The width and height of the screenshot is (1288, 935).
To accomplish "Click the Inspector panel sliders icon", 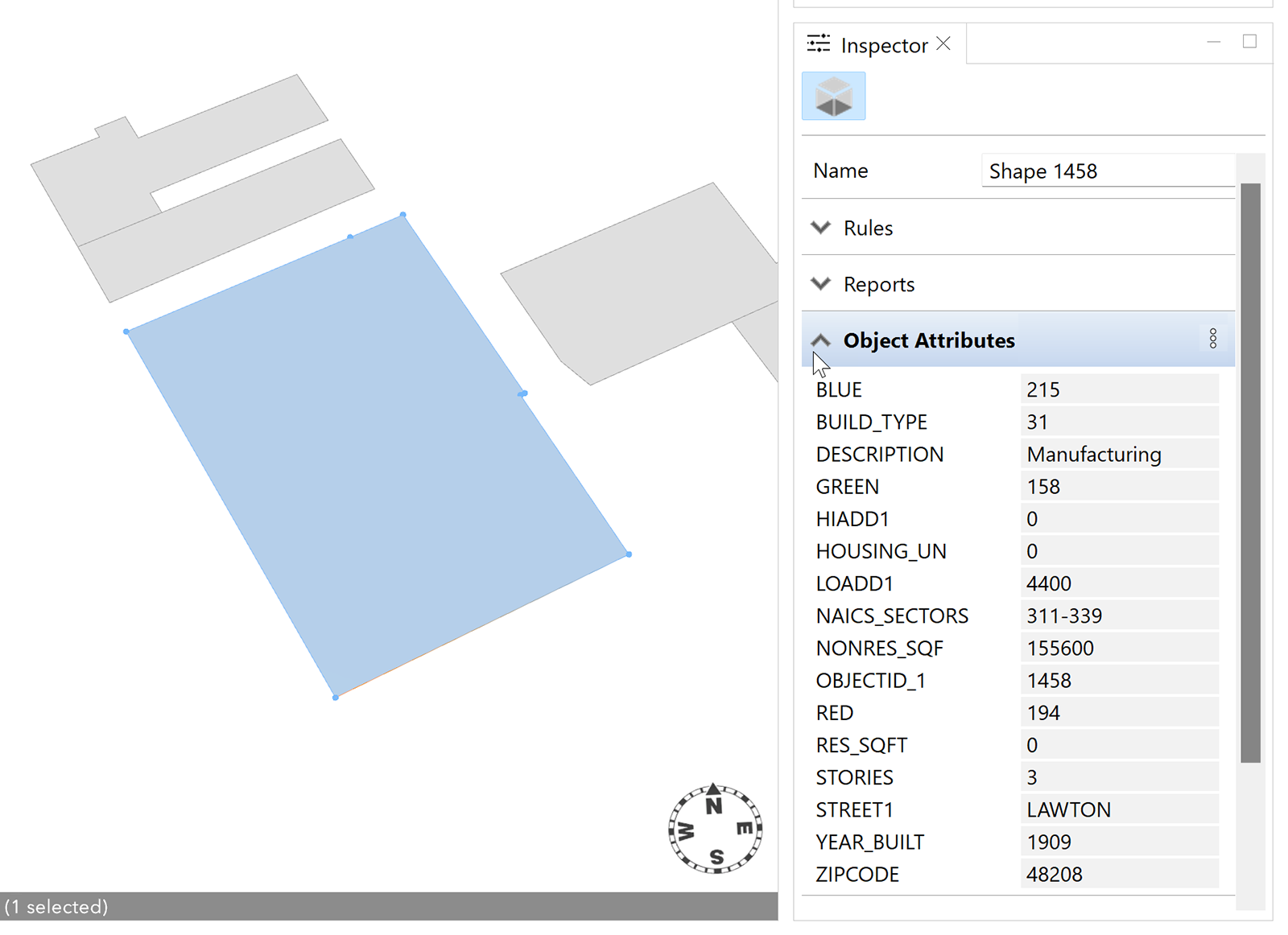I will [817, 44].
